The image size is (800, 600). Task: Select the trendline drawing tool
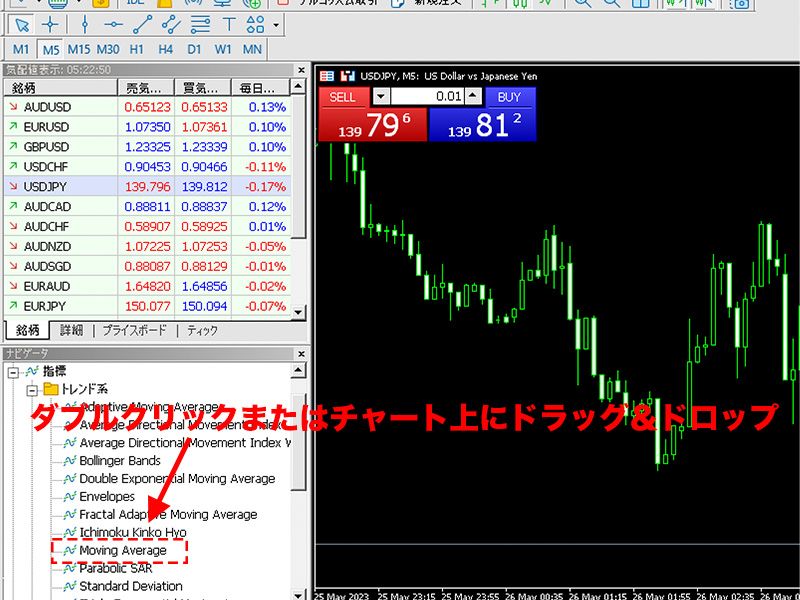pyautogui.click(x=142, y=25)
